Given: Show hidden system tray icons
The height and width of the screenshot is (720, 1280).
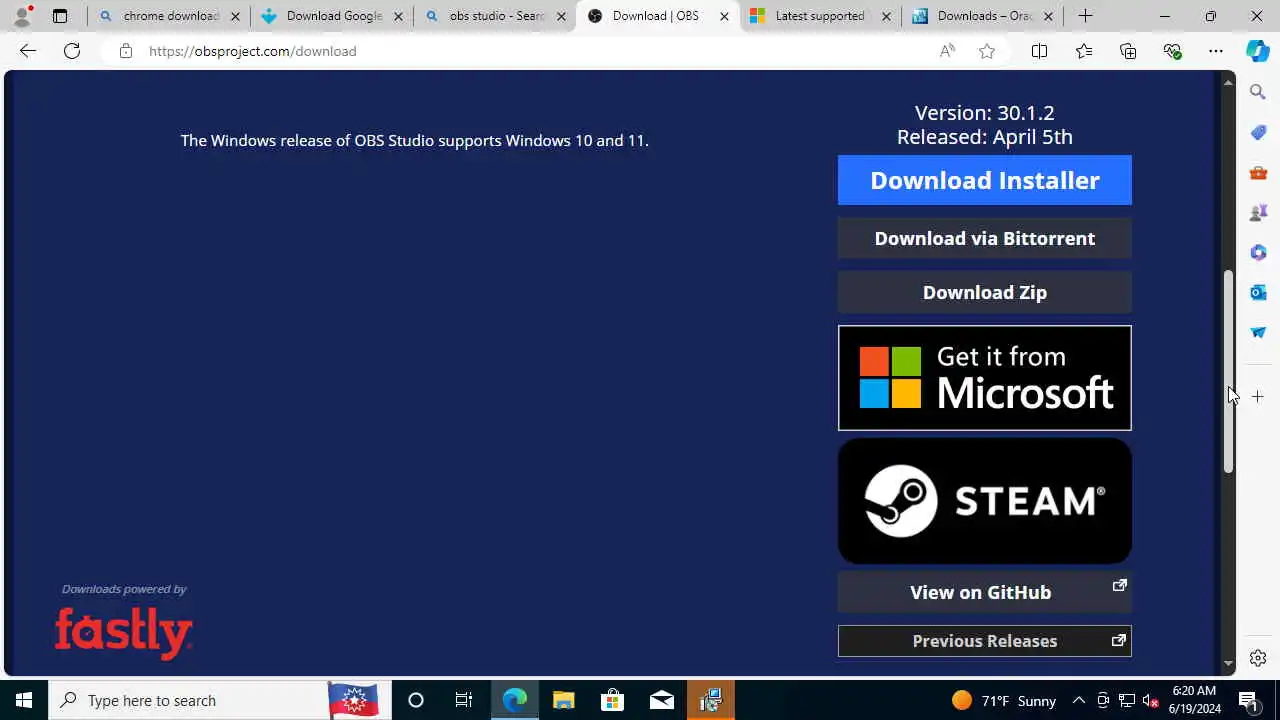Looking at the screenshot, I should [x=1079, y=700].
